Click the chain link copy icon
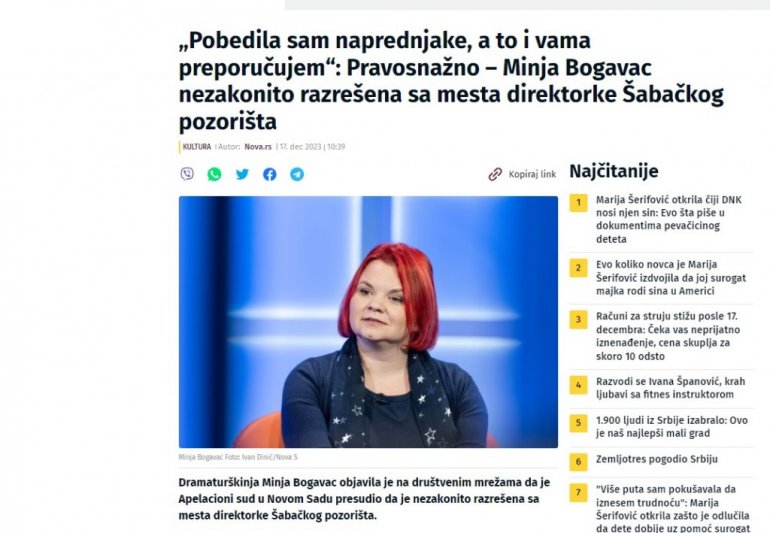The height and width of the screenshot is (533, 770). [495, 174]
